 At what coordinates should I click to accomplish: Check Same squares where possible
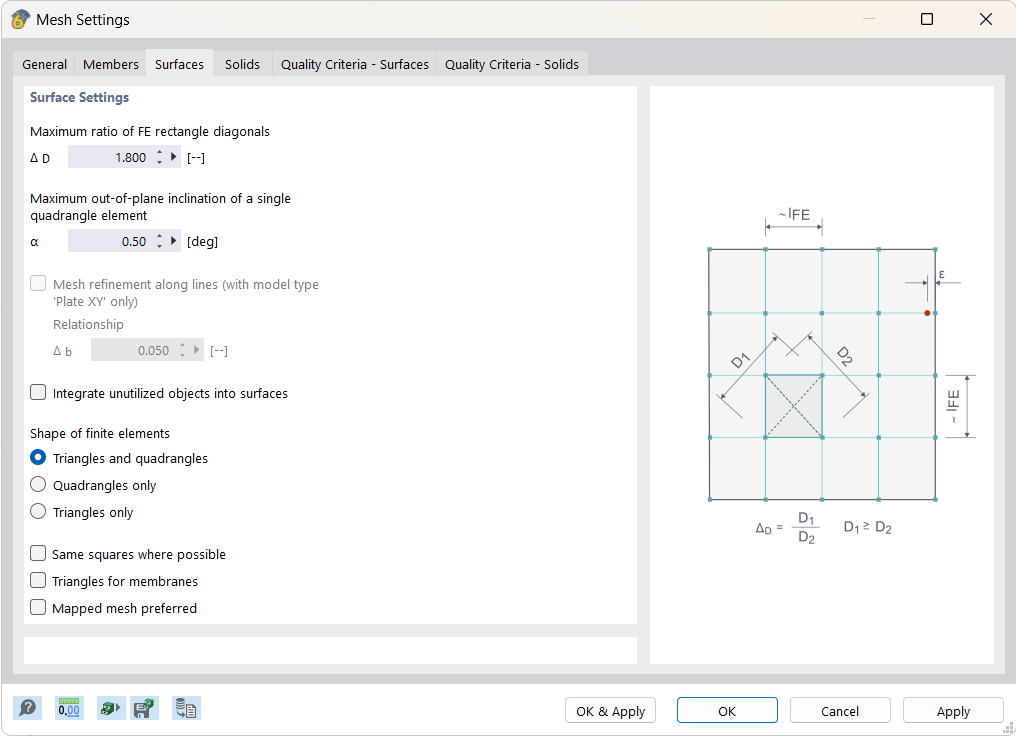pos(37,554)
